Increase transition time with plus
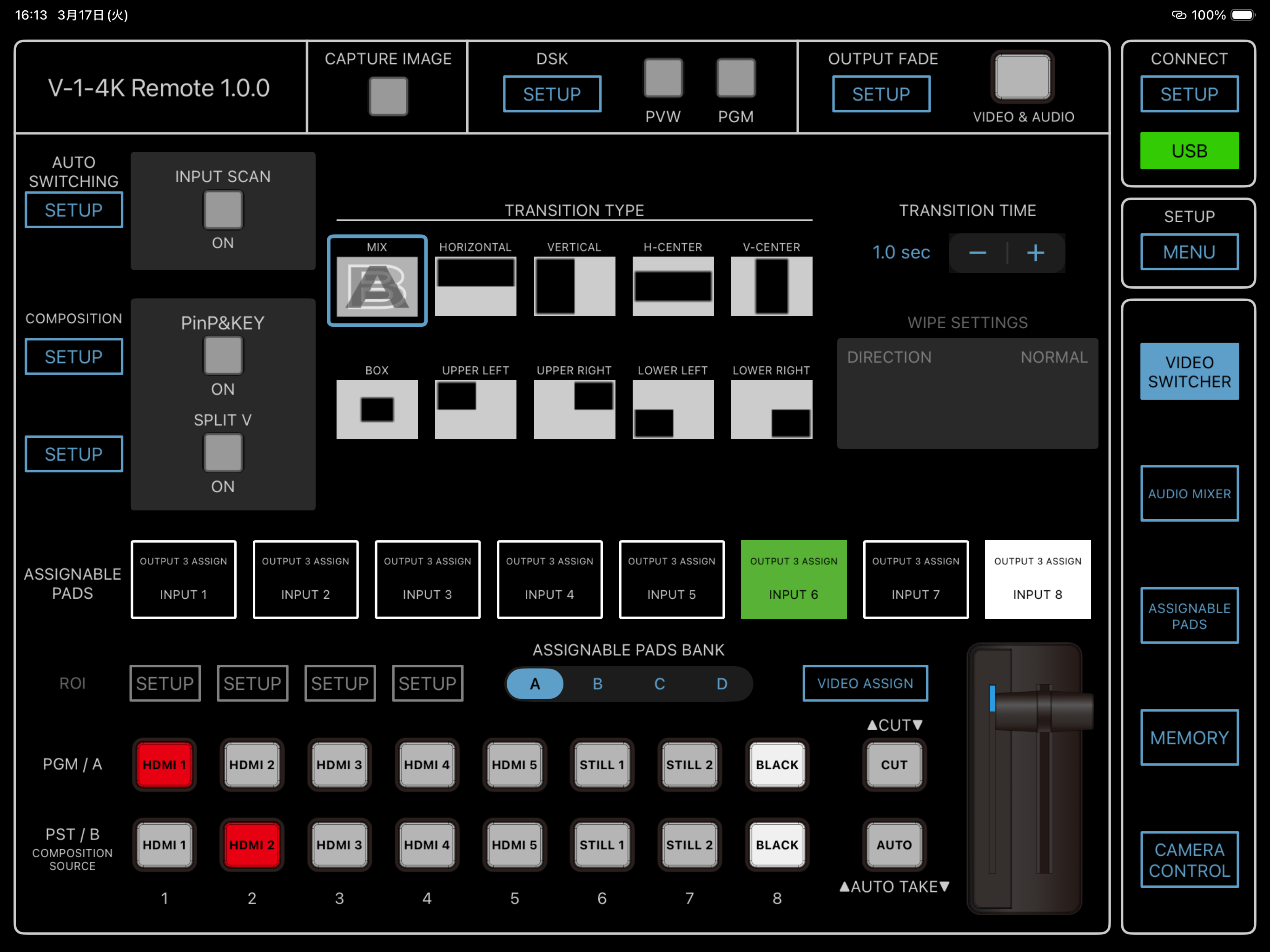Screen dimensions: 1270x952 click(1036, 252)
